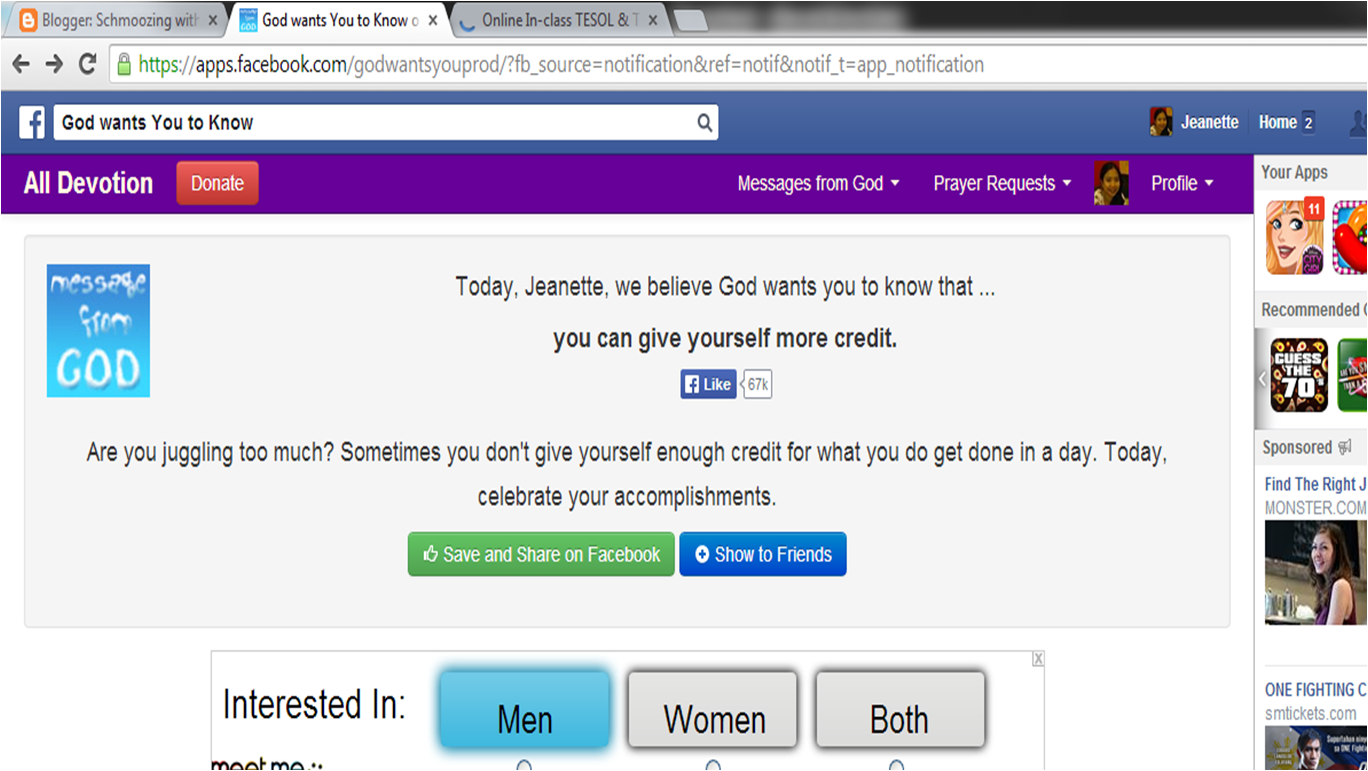Click the Facebook Like button
1368x771 pixels.
coord(709,384)
